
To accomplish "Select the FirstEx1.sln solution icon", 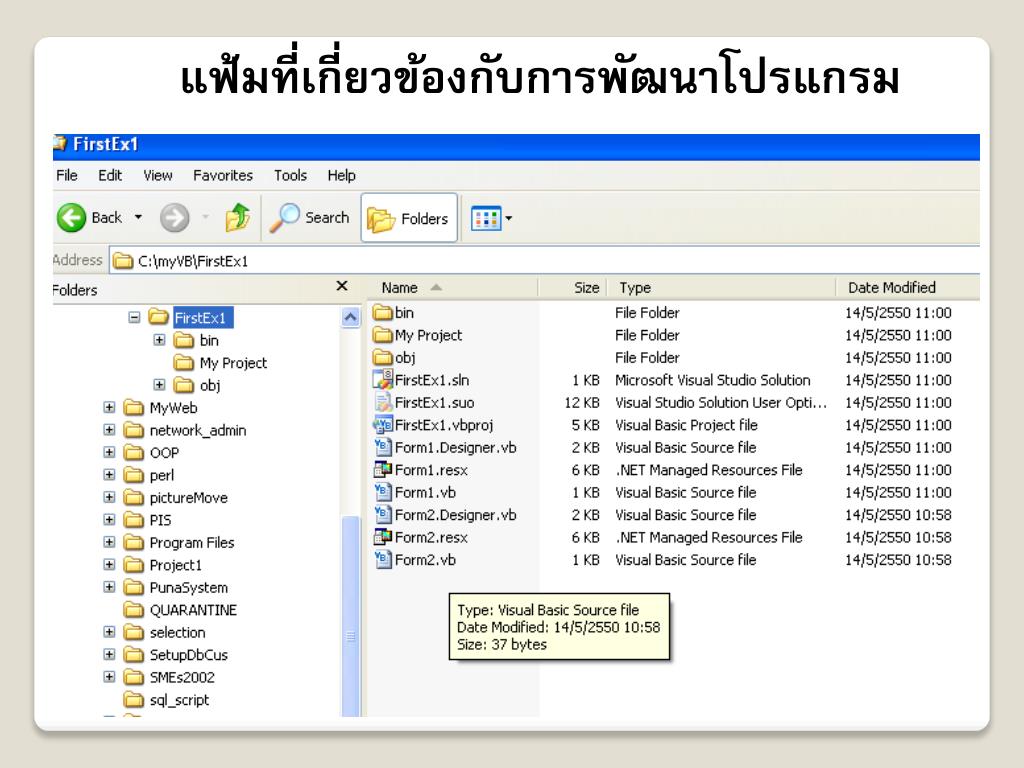I will click(x=383, y=379).
